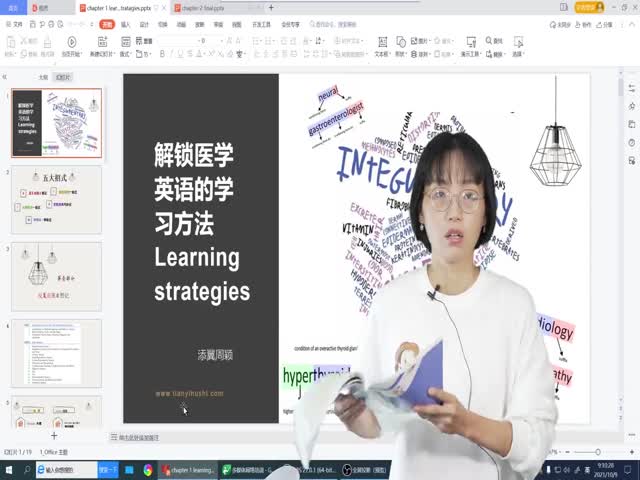The width and height of the screenshot is (640, 480).
Task: Open the 视图 (View) ribbon tab
Action: (x=236, y=24)
